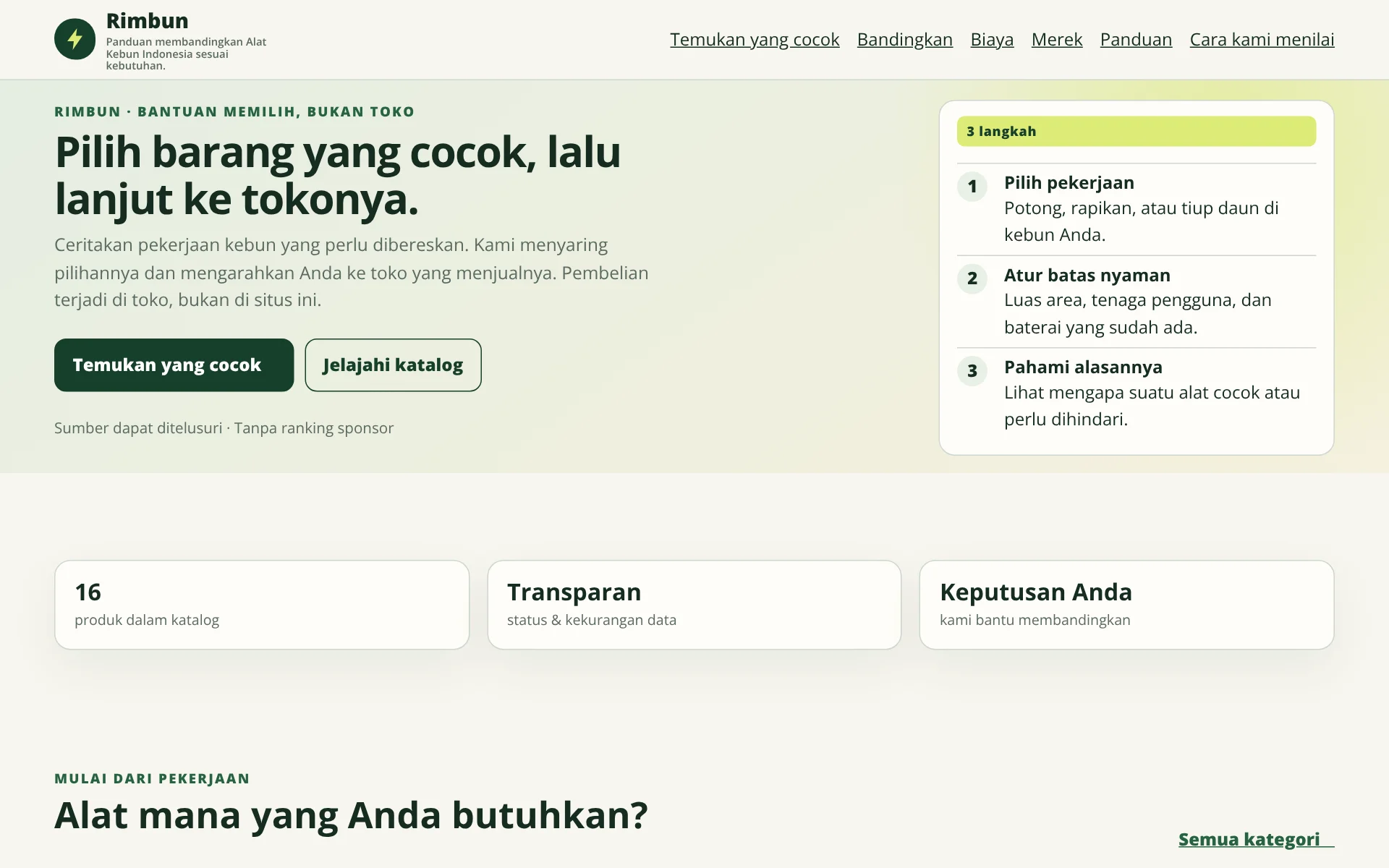1389x868 pixels.
Task: Click the Rimbun lightning bolt logo
Action: click(75, 39)
